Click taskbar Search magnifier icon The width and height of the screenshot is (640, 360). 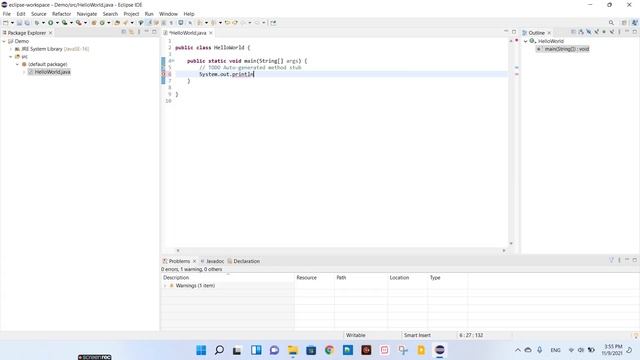point(219,350)
